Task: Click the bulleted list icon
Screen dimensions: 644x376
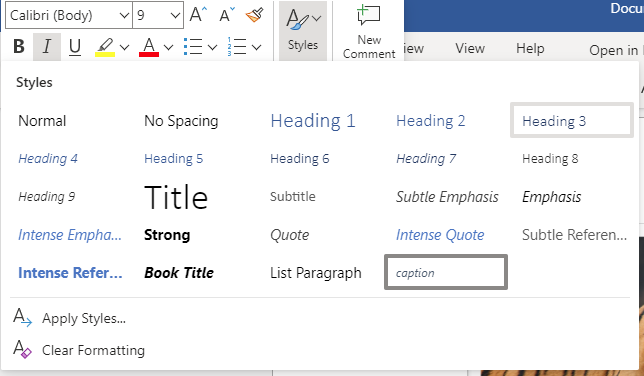Action: (x=193, y=47)
